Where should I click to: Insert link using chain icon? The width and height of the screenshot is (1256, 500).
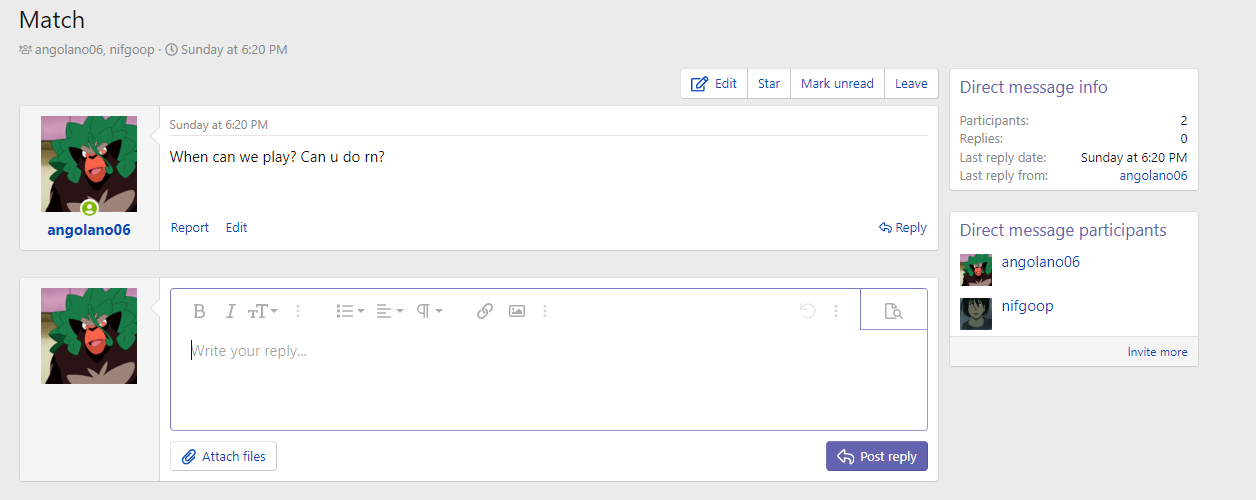[x=485, y=311]
